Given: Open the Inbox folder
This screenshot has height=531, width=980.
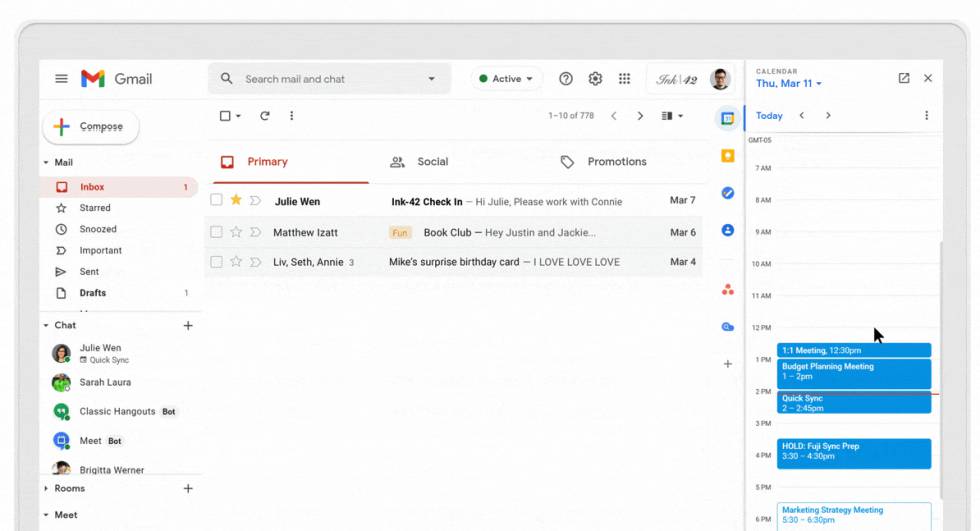Looking at the screenshot, I should coord(119,187).
